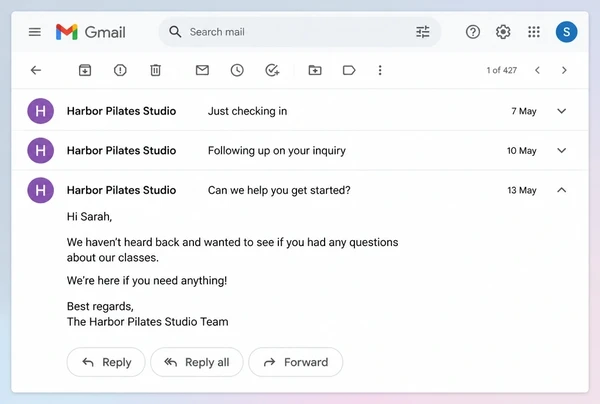Focus the Search mail field
The height and width of the screenshot is (404, 600).
point(300,32)
